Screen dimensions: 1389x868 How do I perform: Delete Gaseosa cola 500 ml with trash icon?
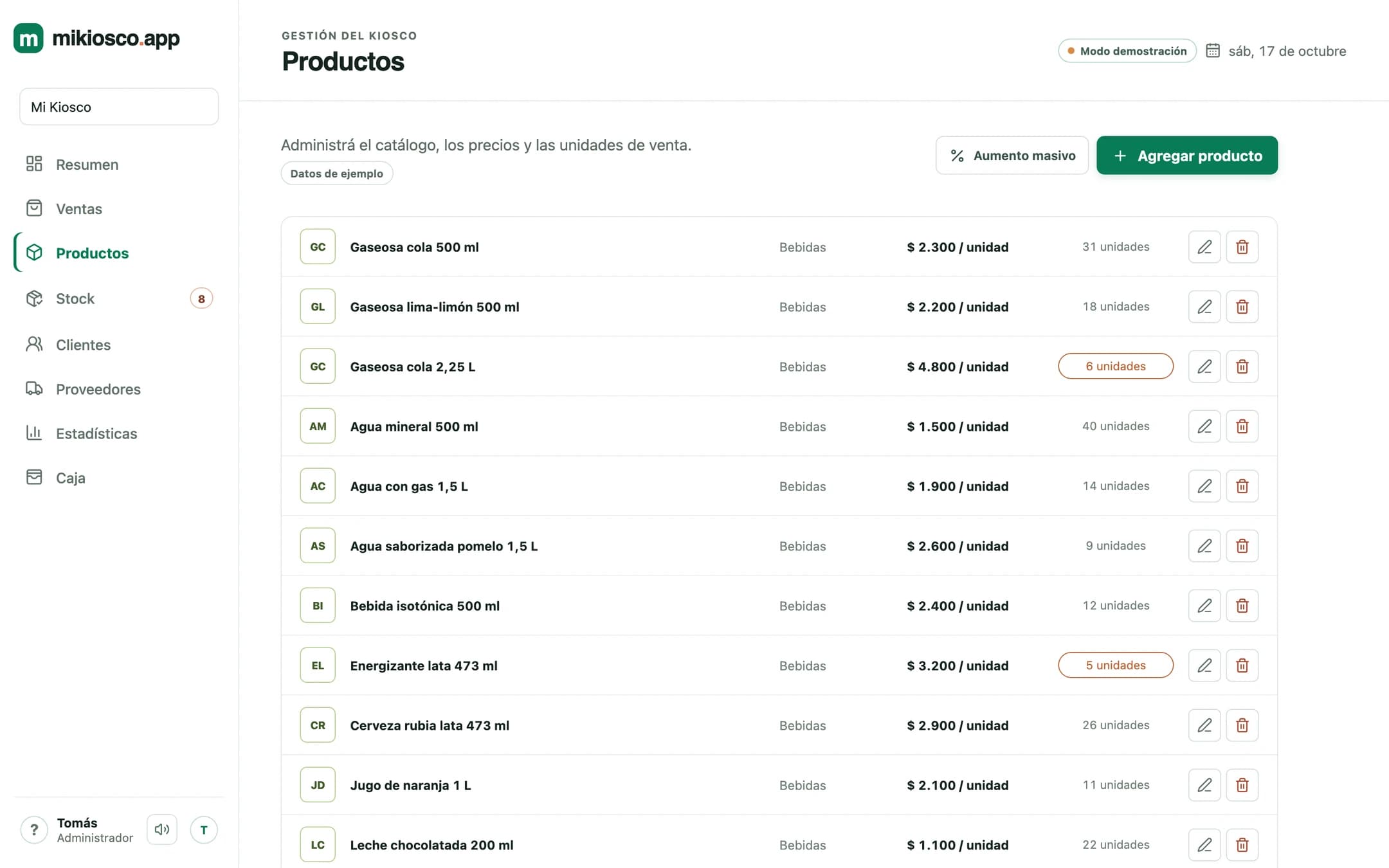1242,247
